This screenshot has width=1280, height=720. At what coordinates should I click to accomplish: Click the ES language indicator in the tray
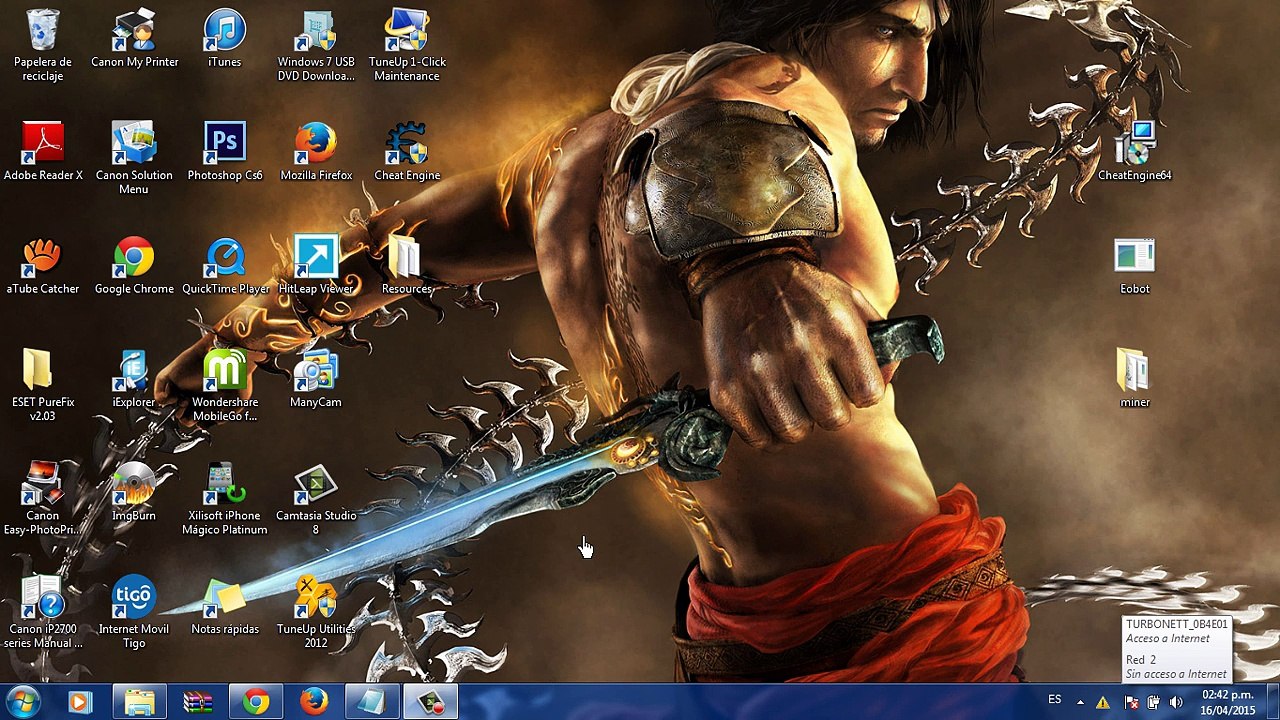click(x=1055, y=700)
